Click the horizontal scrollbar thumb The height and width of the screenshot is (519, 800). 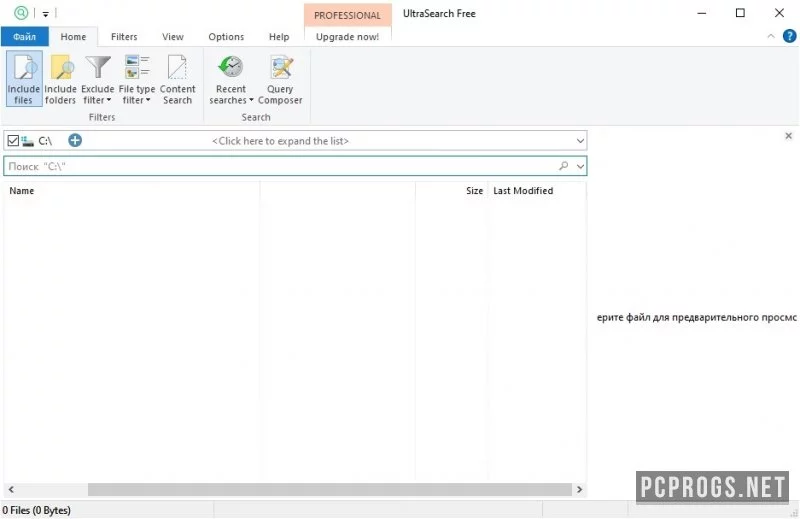(x=330, y=489)
